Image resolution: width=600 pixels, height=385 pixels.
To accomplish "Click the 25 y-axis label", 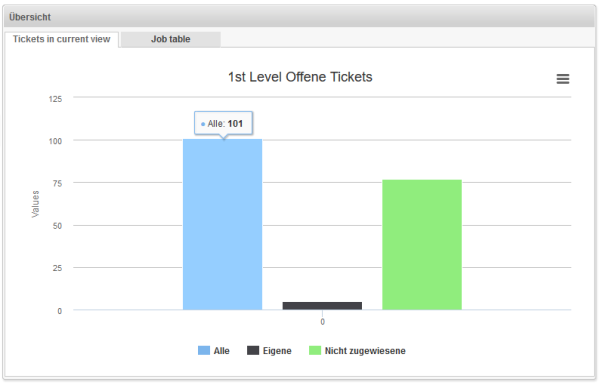I will 57,268.
